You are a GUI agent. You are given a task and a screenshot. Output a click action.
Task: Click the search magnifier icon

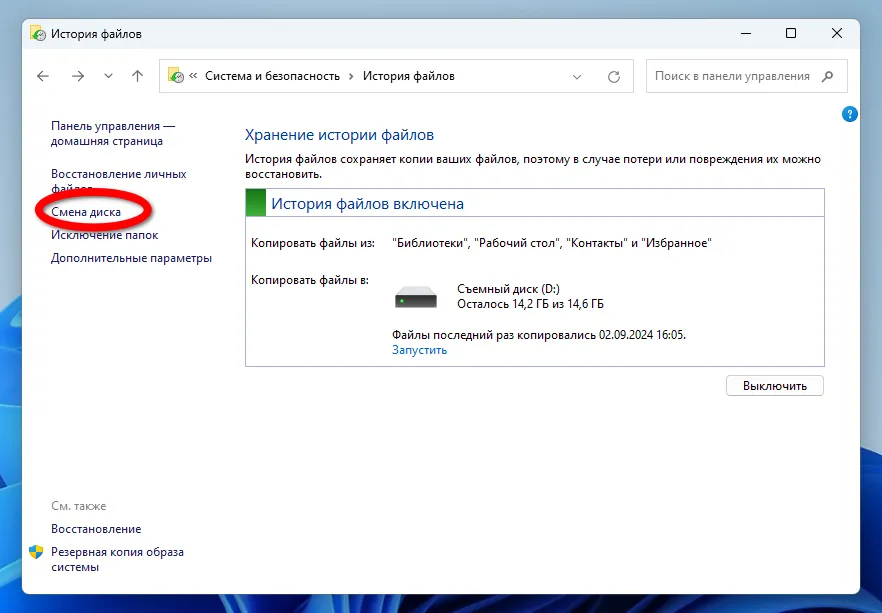[x=827, y=76]
